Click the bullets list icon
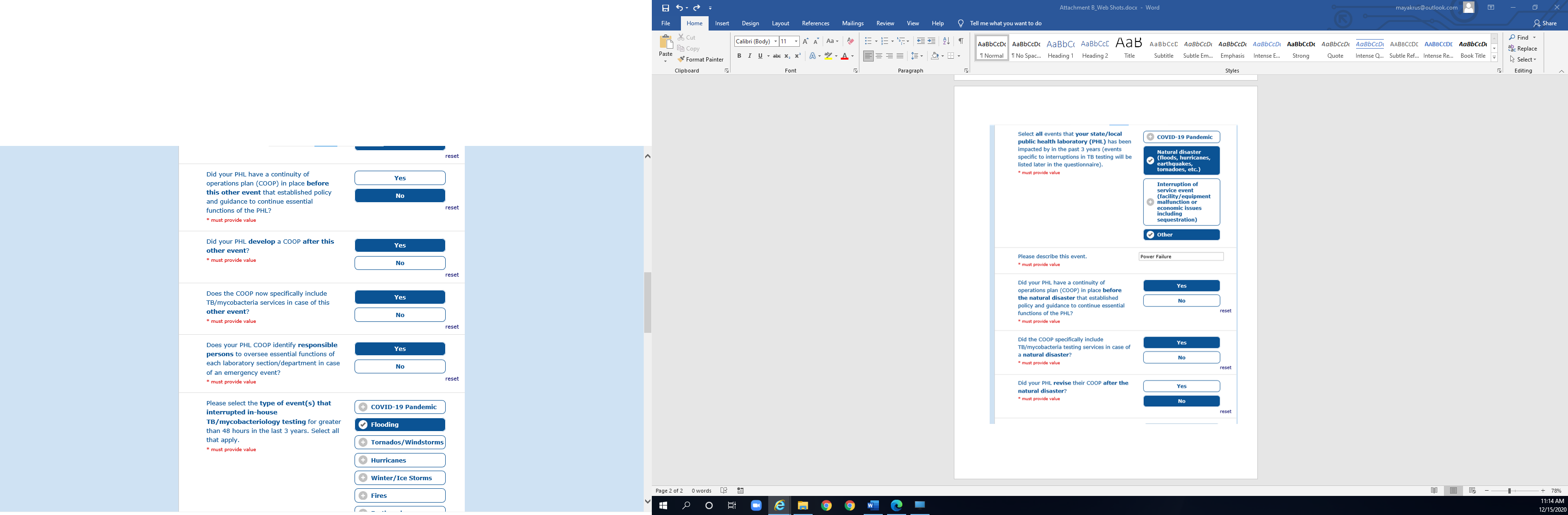Image resolution: width=1568 pixels, height=515 pixels. coord(868,41)
